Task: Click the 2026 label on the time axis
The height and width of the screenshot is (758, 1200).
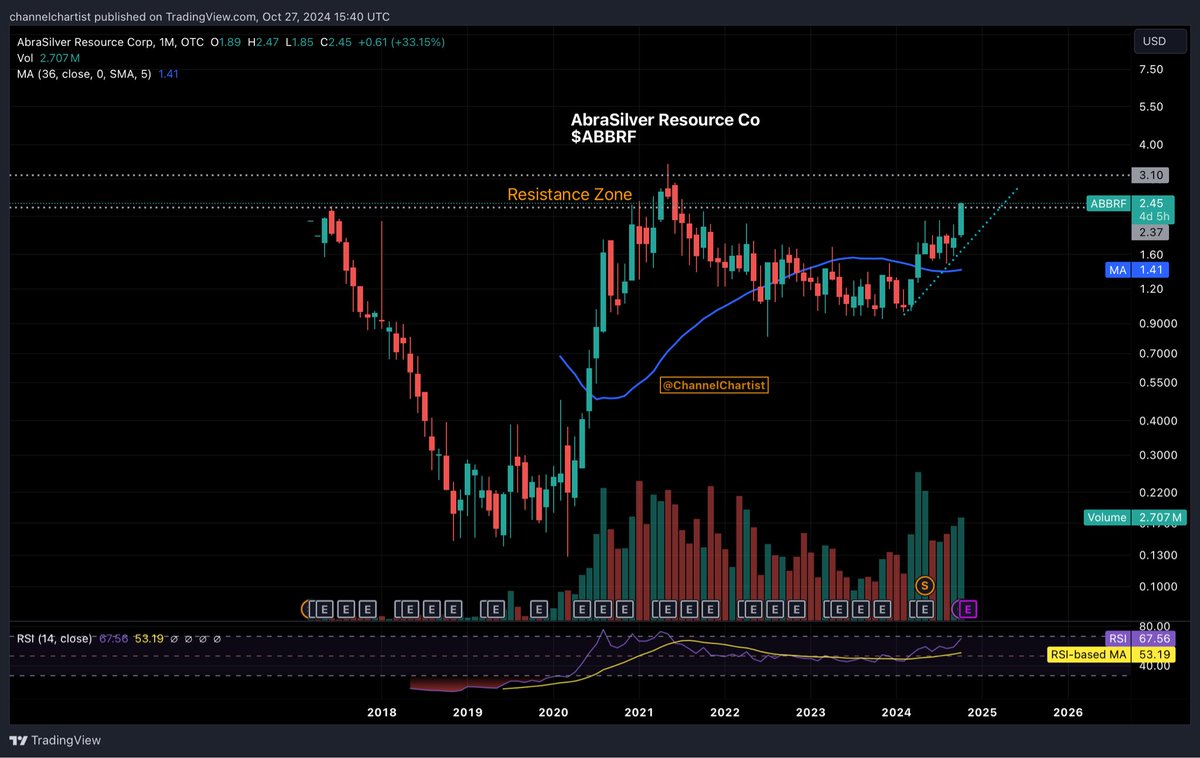Action: coord(1068,712)
